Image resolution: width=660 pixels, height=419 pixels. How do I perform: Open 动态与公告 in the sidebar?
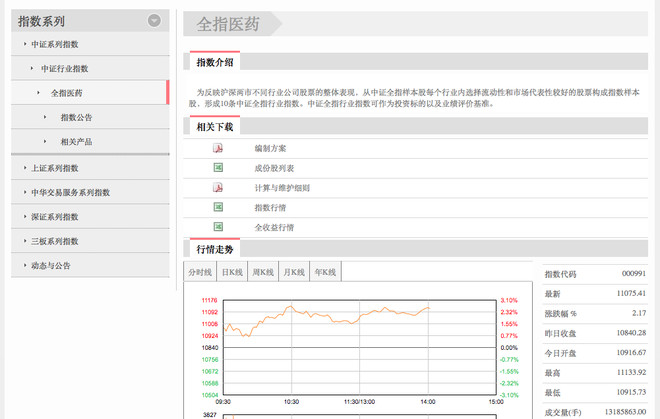click(51, 266)
